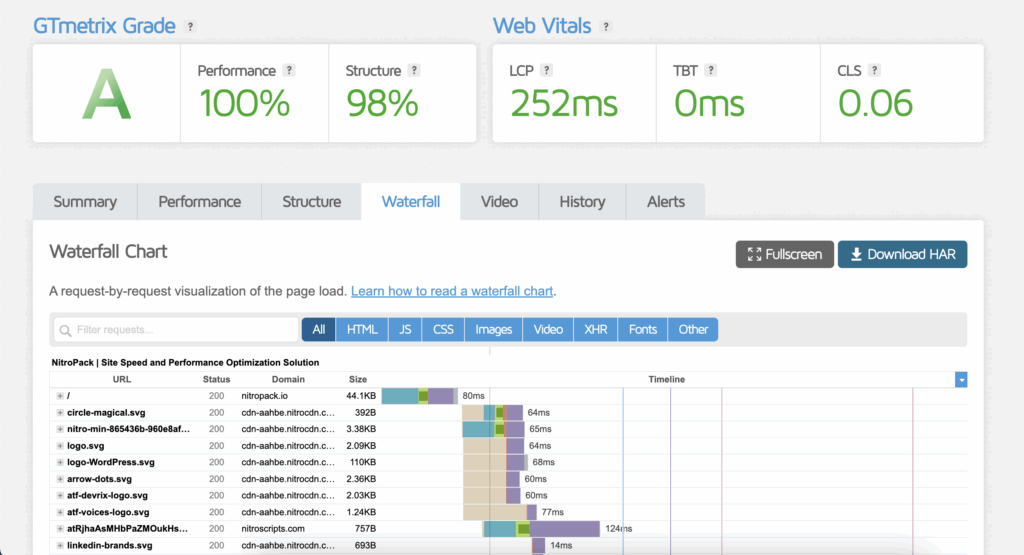Select the All requests filter
The width and height of the screenshot is (1024, 555).
tap(319, 330)
